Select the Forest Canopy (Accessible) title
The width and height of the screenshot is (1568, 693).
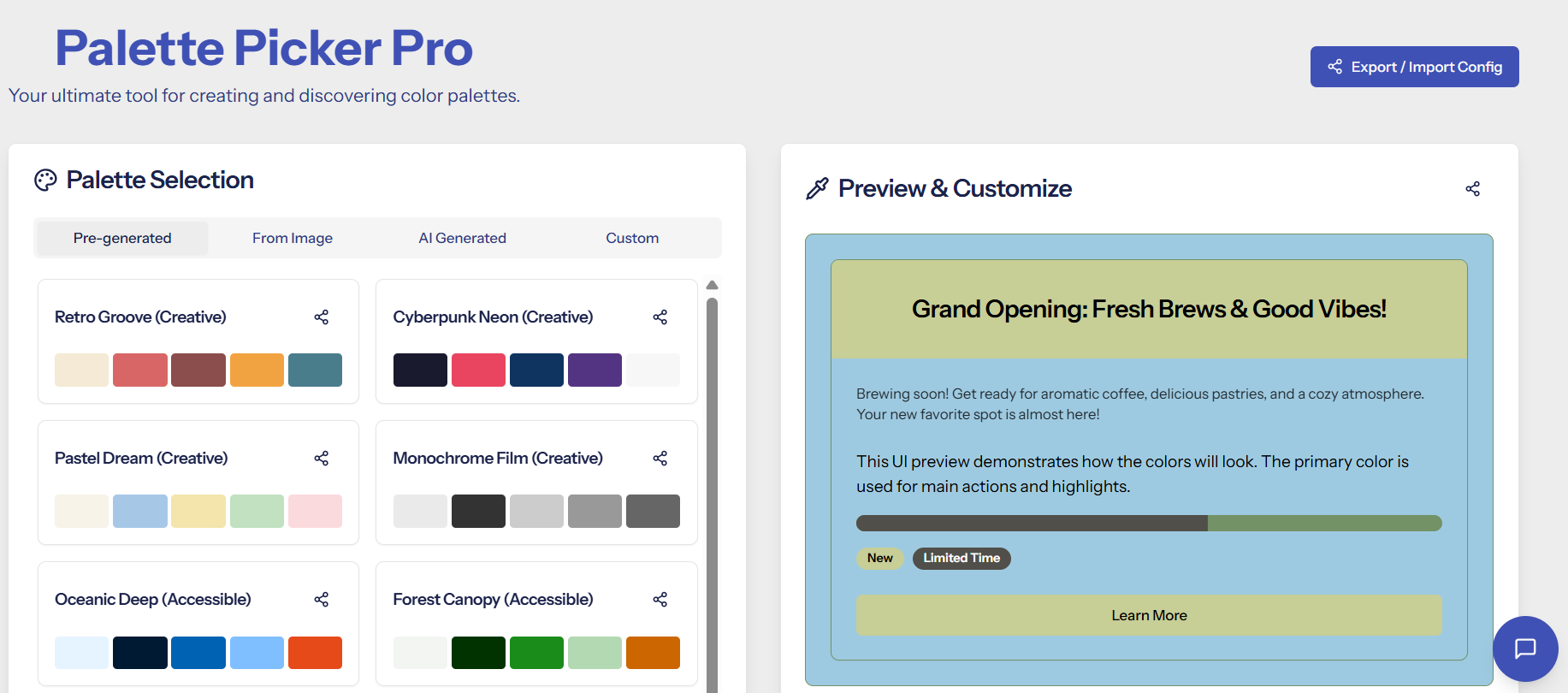pos(493,600)
